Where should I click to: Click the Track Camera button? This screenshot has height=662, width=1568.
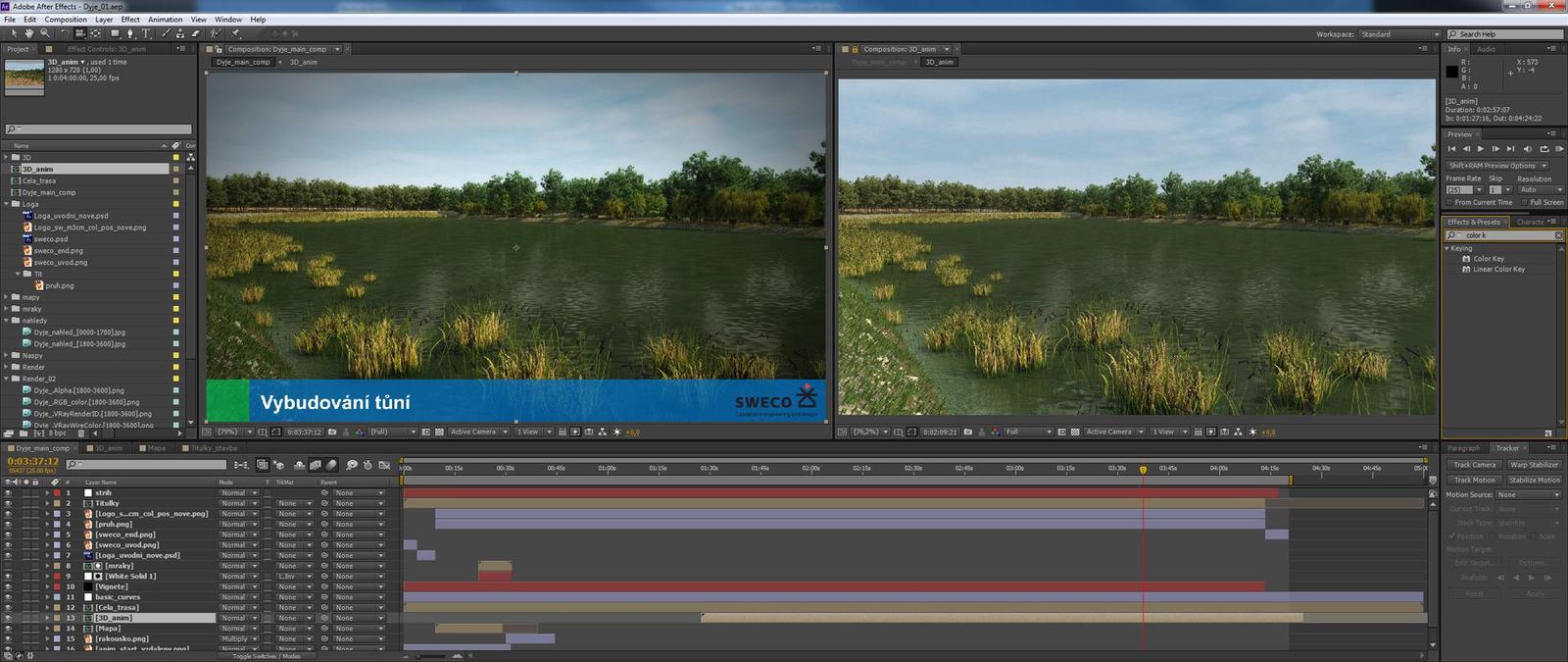(1474, 465)
